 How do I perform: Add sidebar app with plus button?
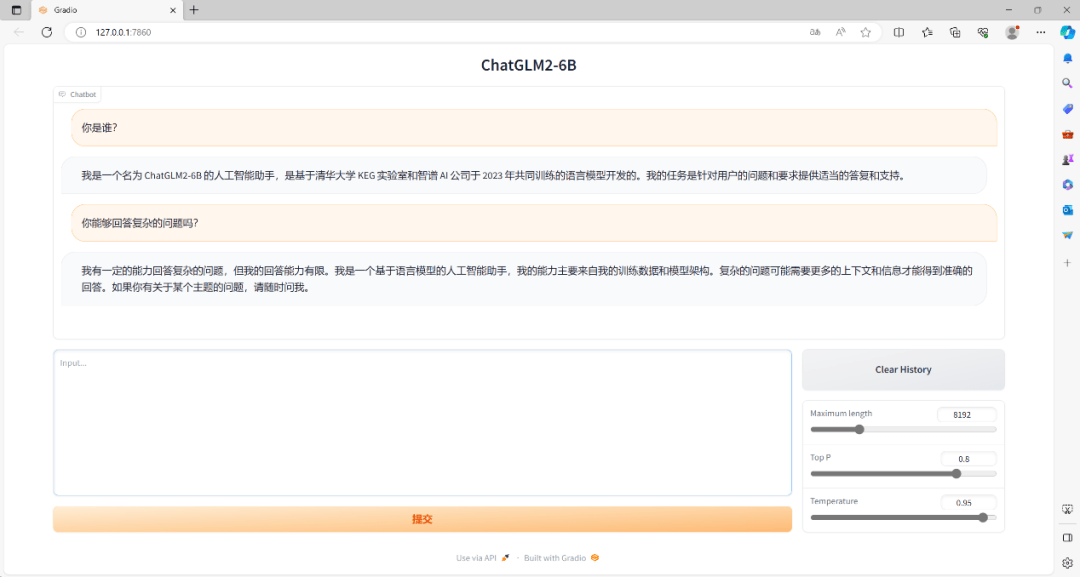(1067, 262)
